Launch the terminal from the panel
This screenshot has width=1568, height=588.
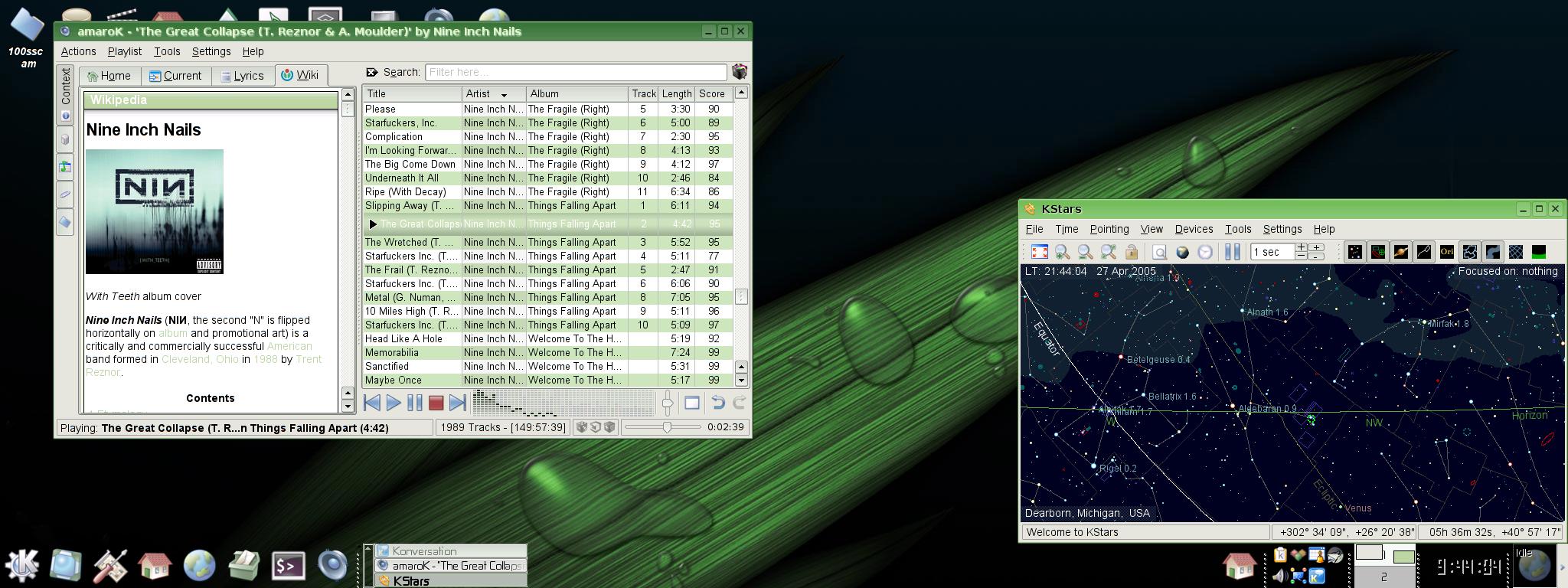289,566
